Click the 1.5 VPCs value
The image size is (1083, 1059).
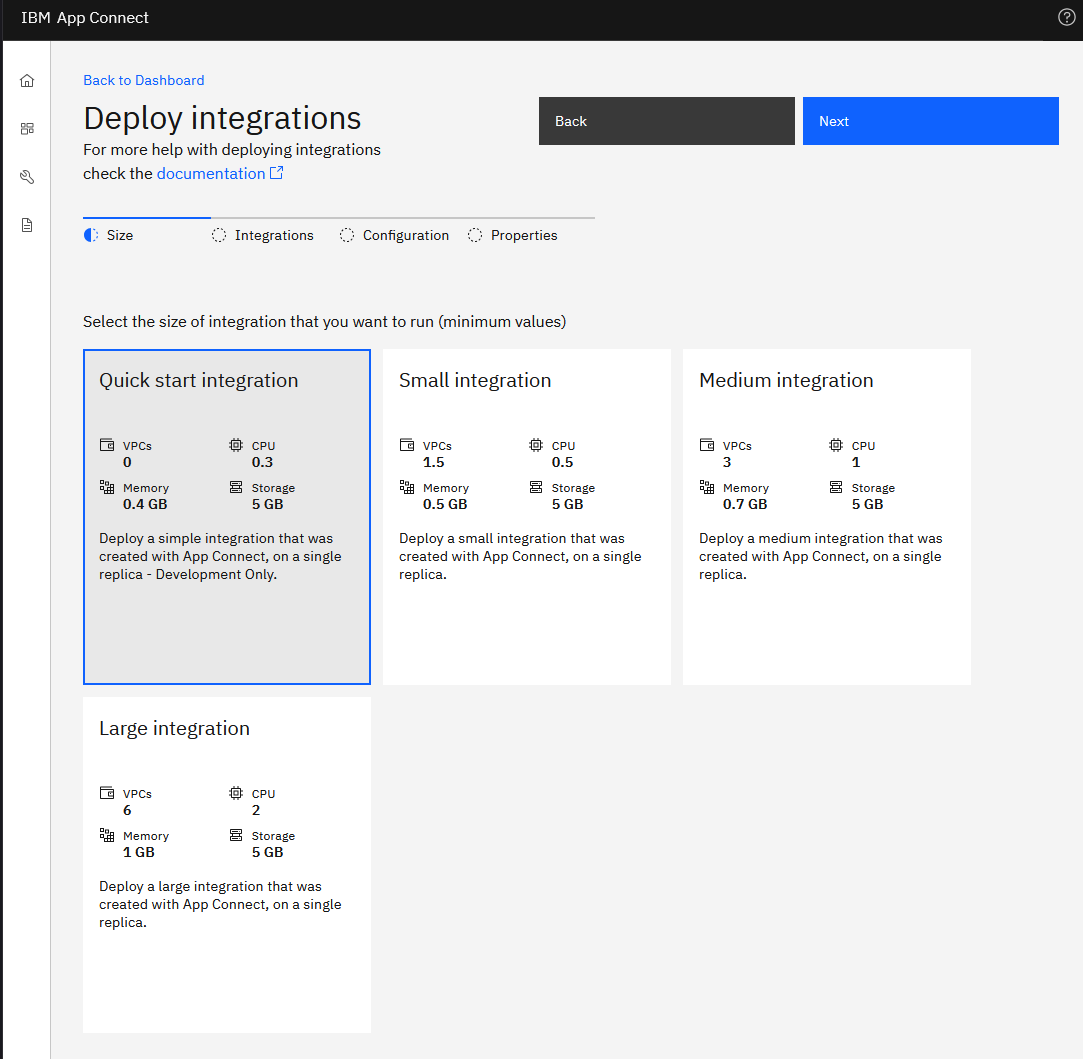click(x=434, y=462)
